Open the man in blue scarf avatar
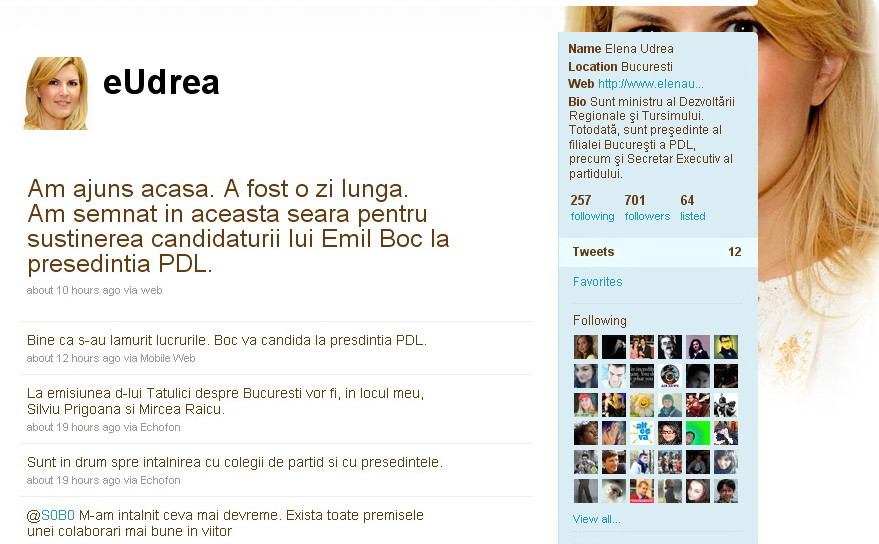Viewport: 879px width, 544px height. pyautogui.click(x=642, y=462)
